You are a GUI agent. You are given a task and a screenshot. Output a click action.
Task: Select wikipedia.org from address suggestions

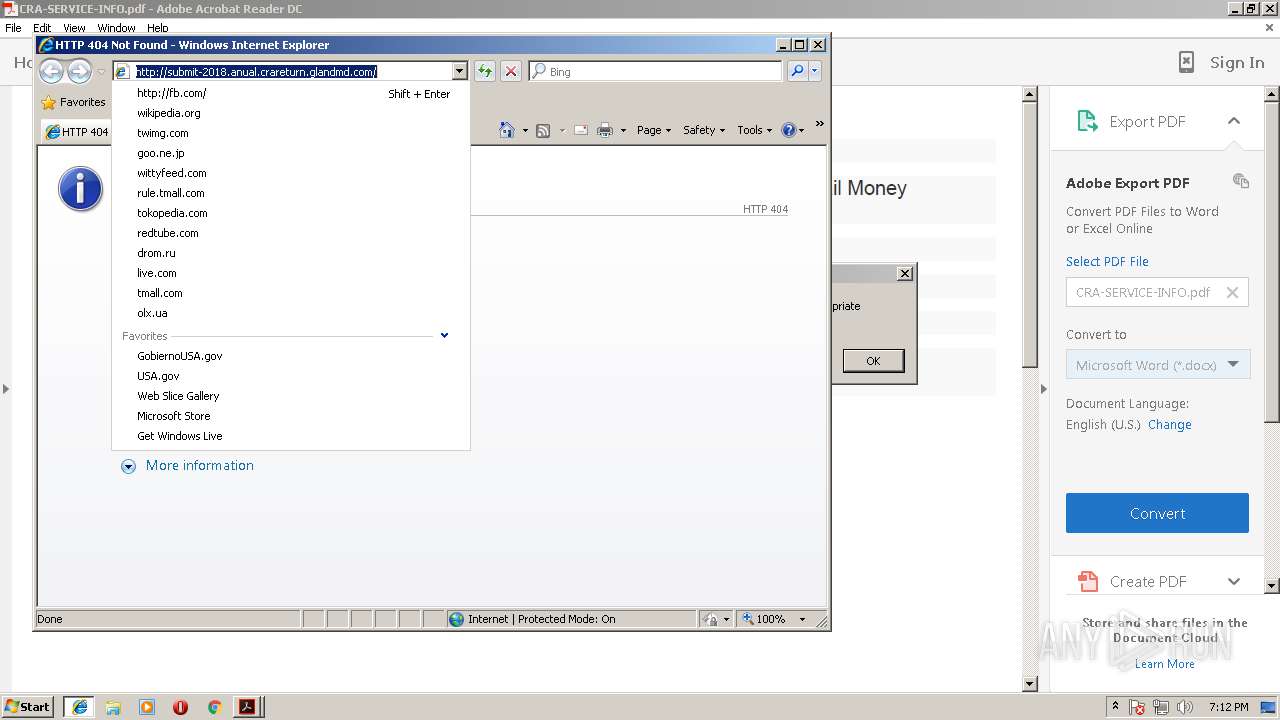pos(169,113)
